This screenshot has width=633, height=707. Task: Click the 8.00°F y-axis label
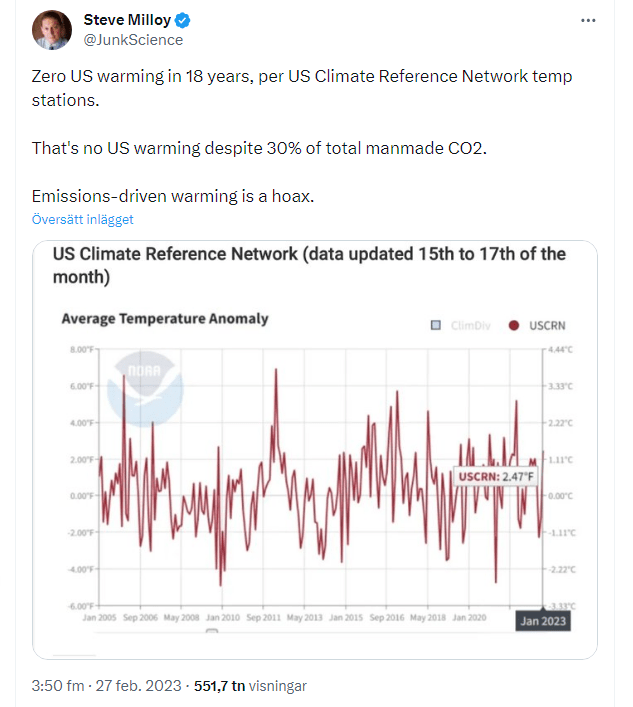tap(82, 349)
